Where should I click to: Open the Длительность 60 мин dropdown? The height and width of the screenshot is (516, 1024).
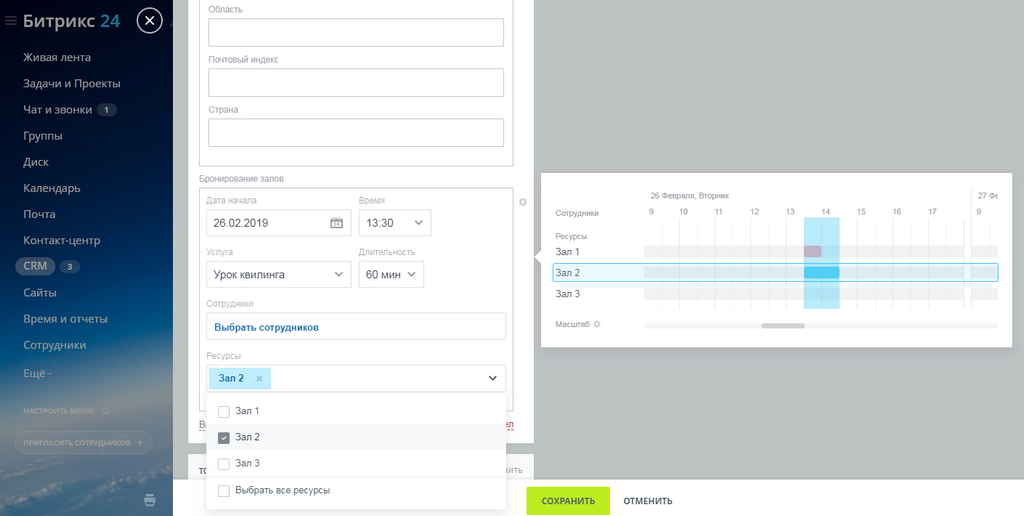pos(391,274)
